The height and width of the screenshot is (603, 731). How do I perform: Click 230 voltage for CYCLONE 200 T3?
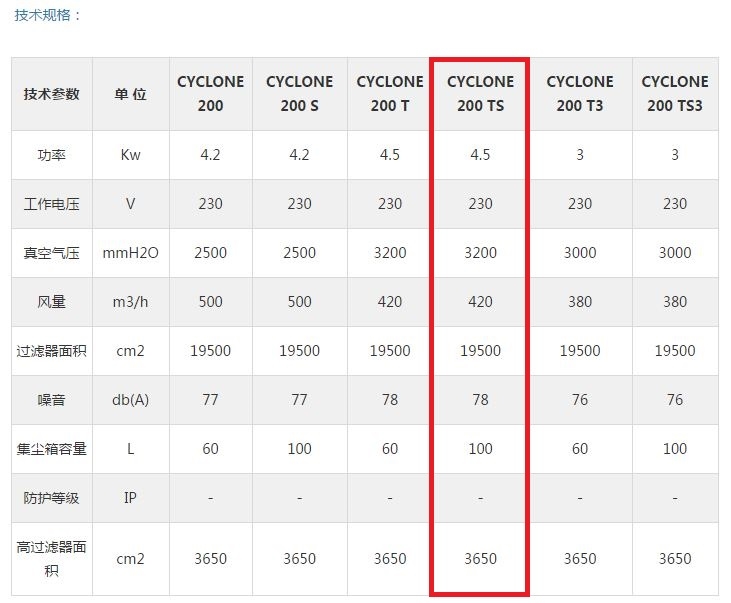(580, 204)
